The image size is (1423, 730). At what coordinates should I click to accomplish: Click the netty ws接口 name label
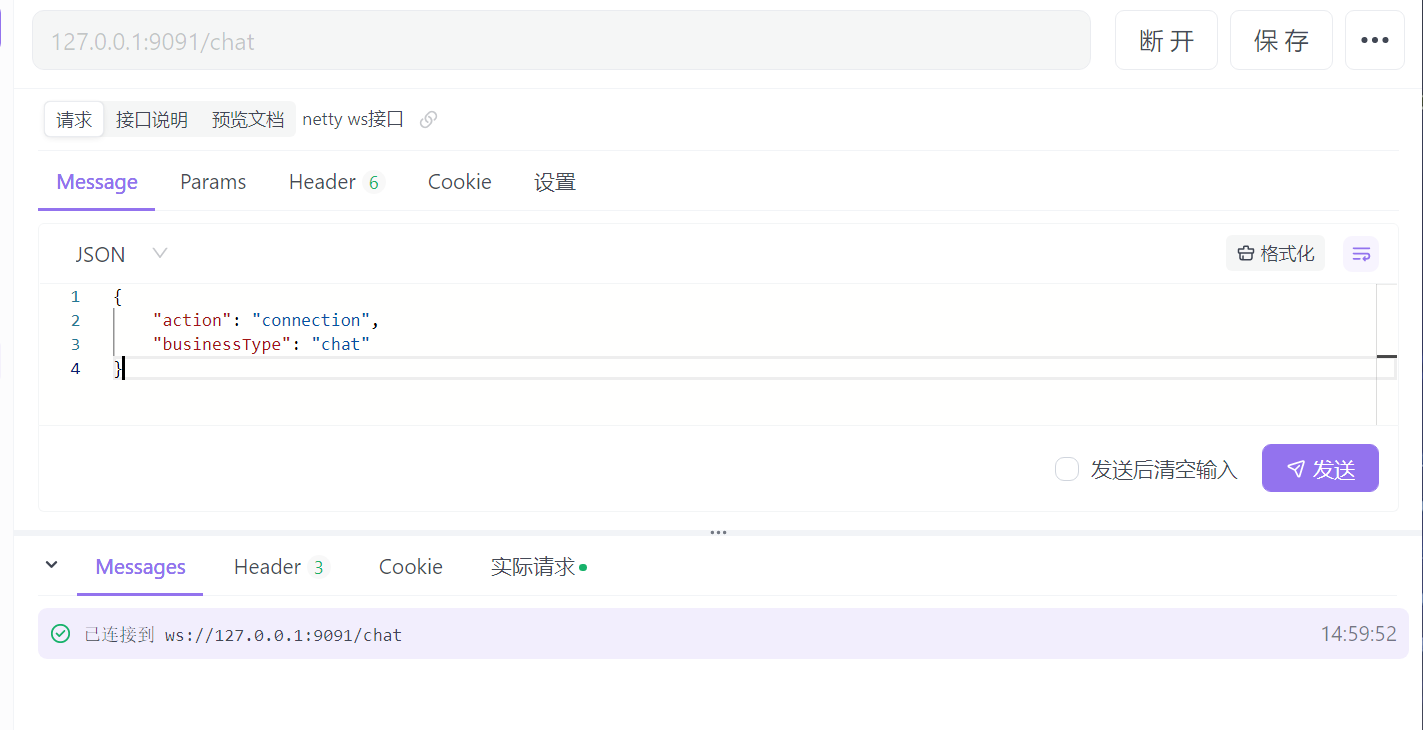[x=353, y=120]
